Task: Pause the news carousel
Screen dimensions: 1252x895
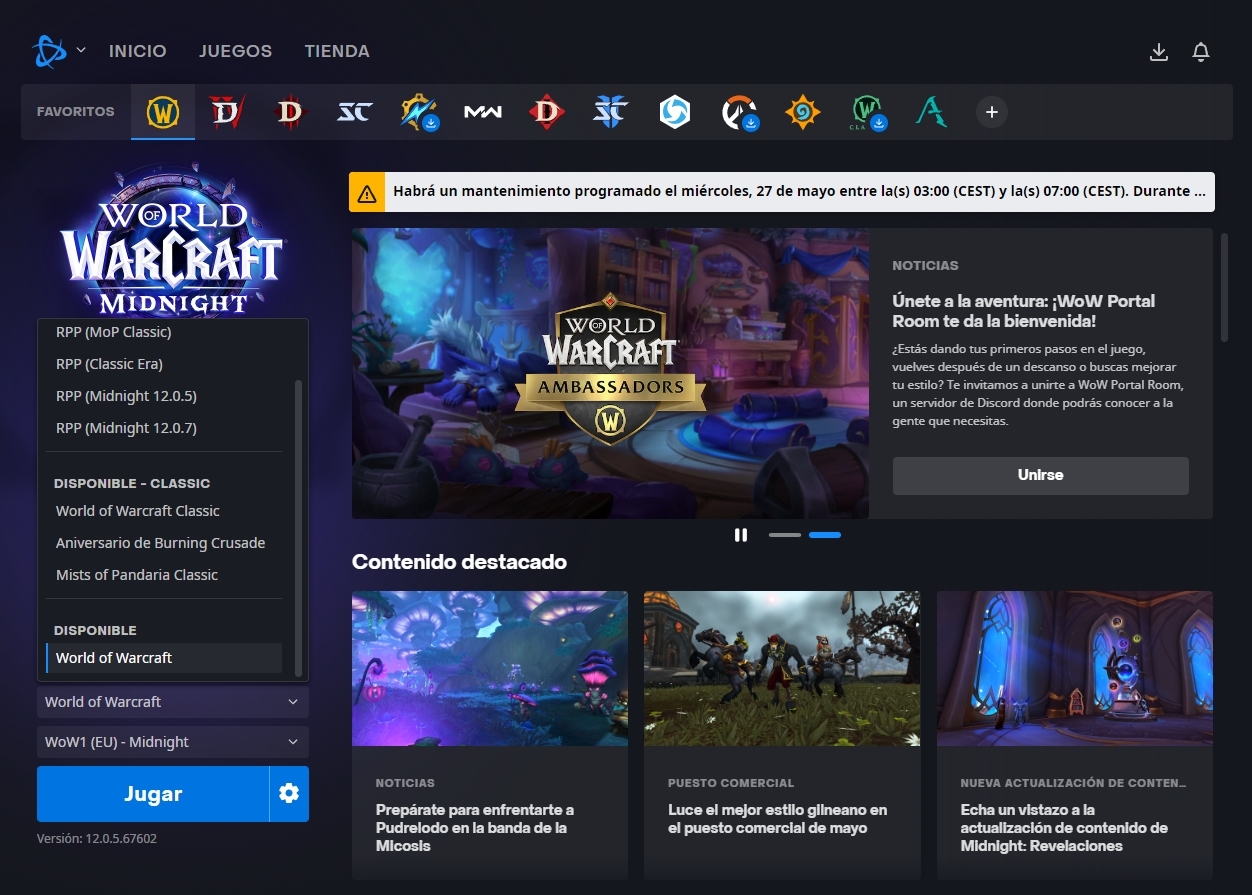Action: (x=741, y=535)
